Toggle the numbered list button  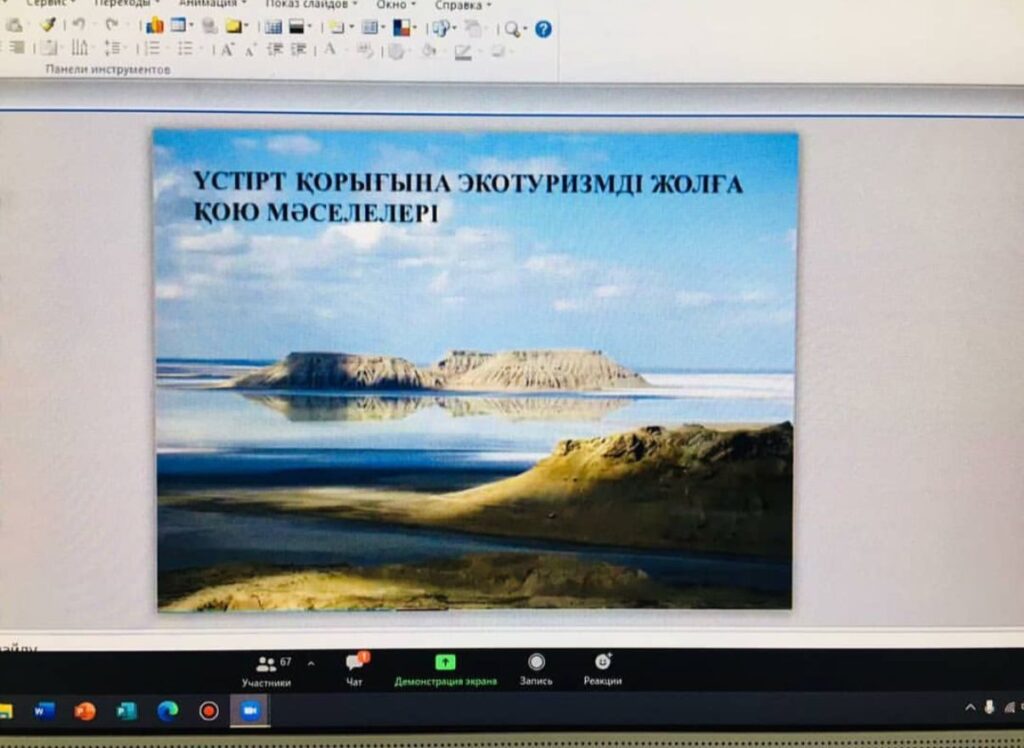[x=152, y=48]
